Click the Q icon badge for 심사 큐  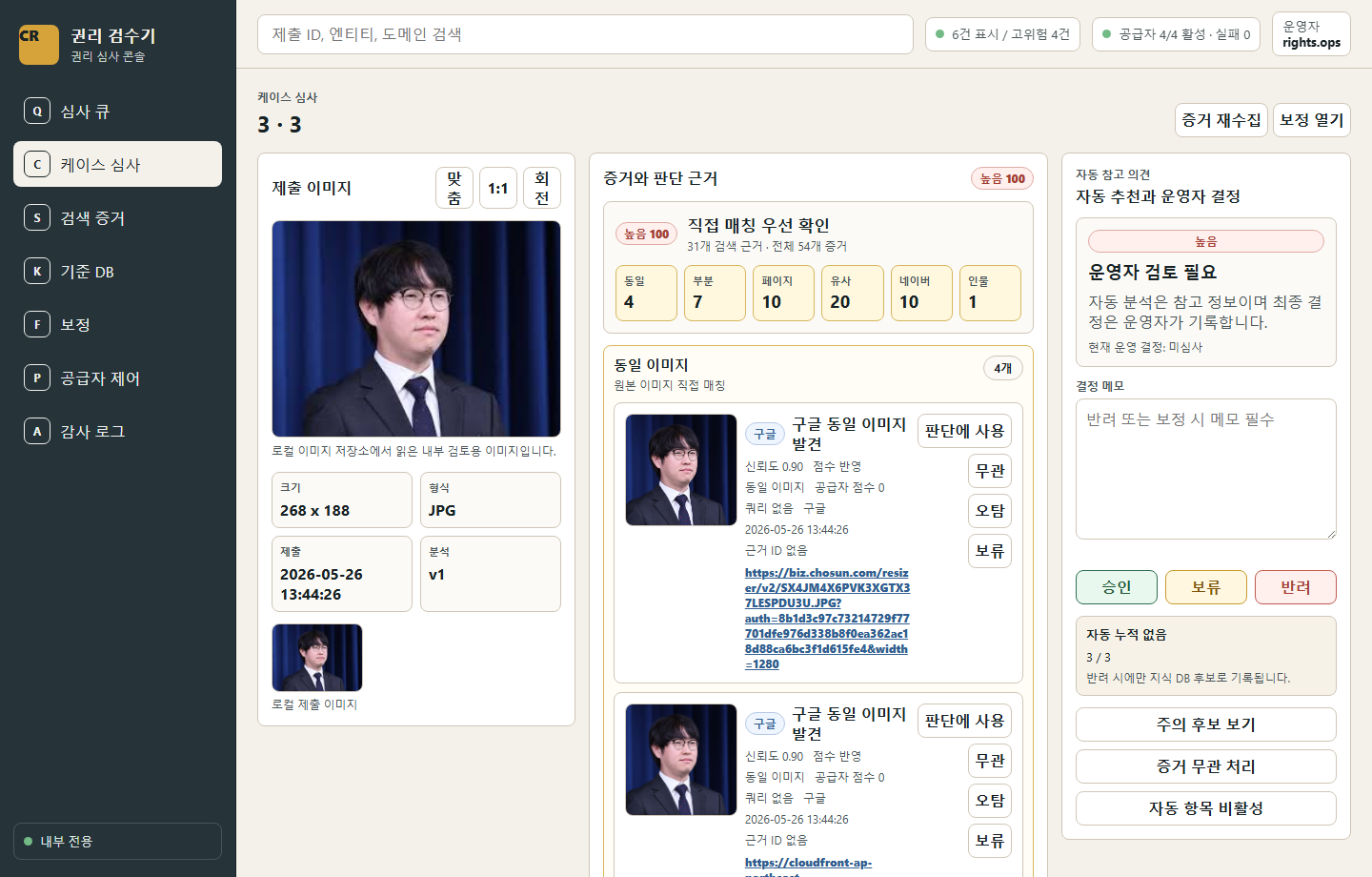[37, 111]
